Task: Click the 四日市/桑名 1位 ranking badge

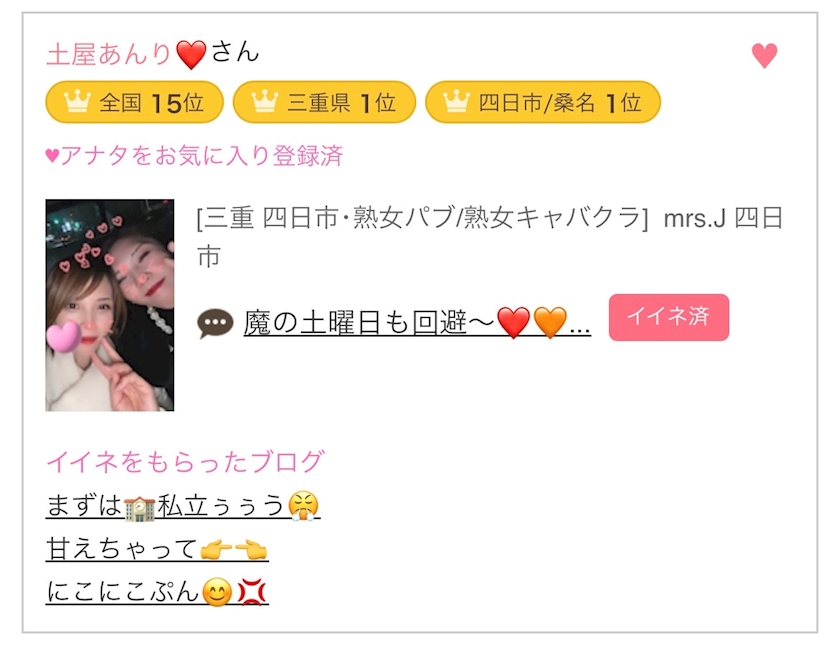Action: click(x=543, y=102)
